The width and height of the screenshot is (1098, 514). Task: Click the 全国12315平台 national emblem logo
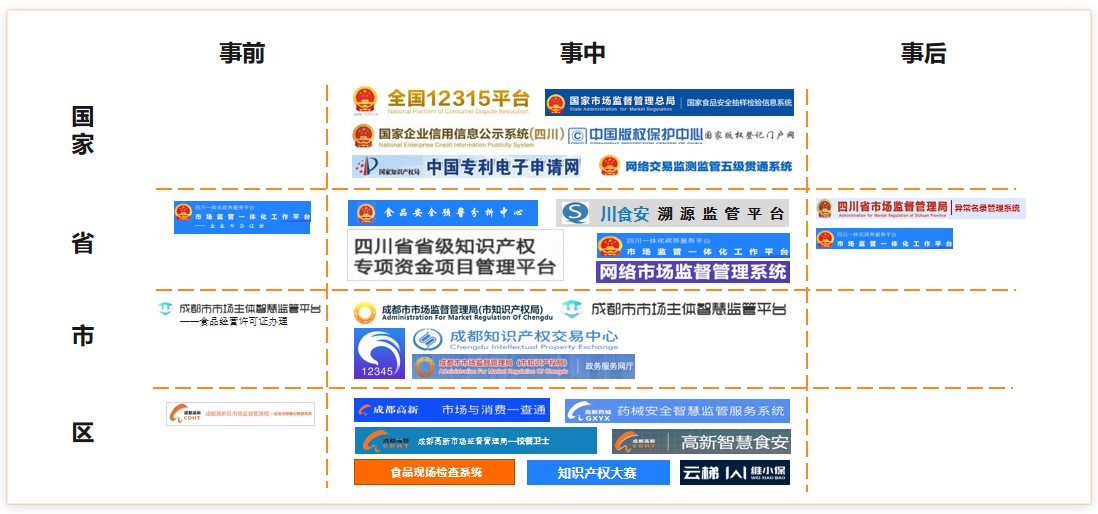[x=366, y=100]
